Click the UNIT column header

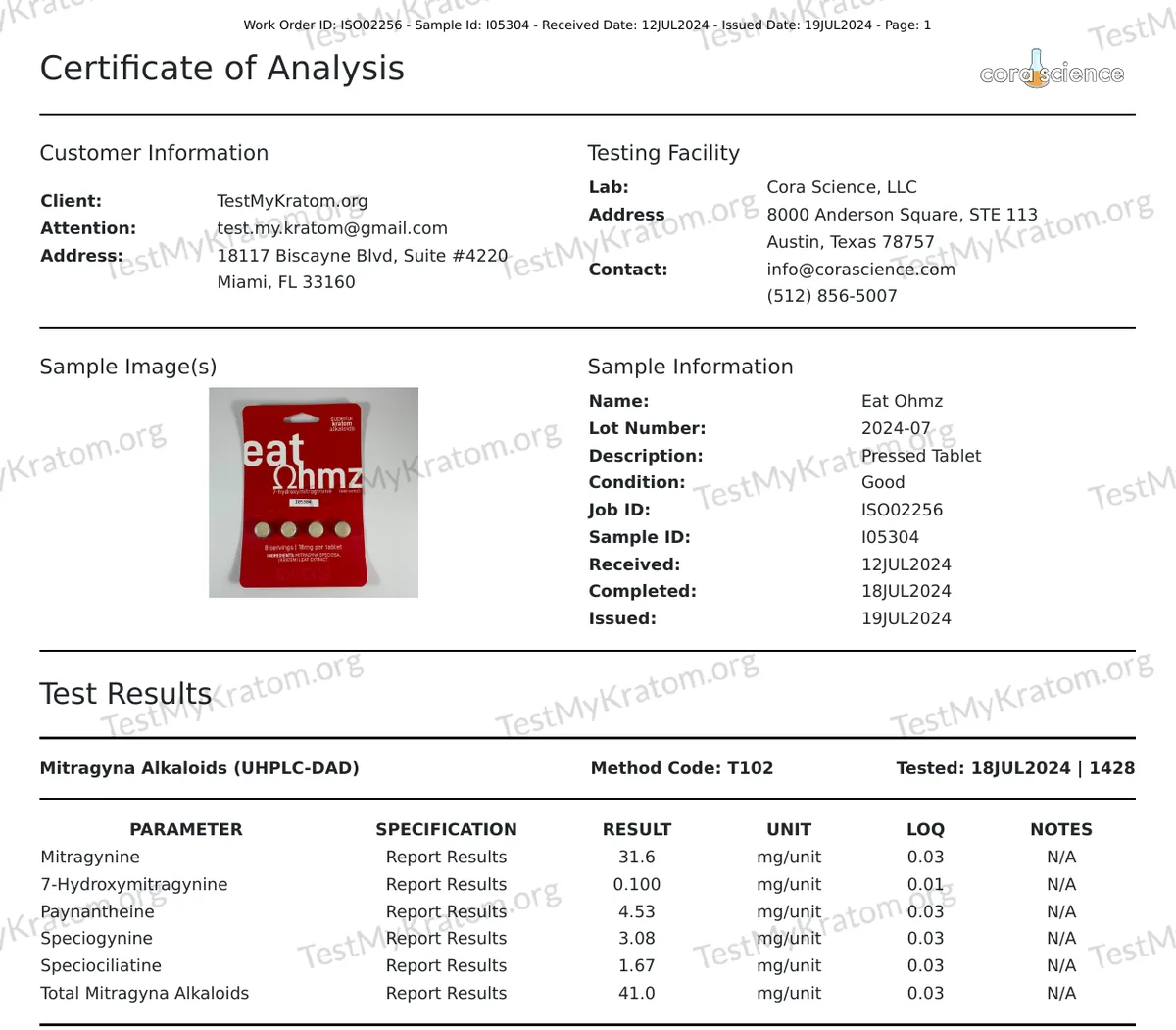click(x=789, y=829)
